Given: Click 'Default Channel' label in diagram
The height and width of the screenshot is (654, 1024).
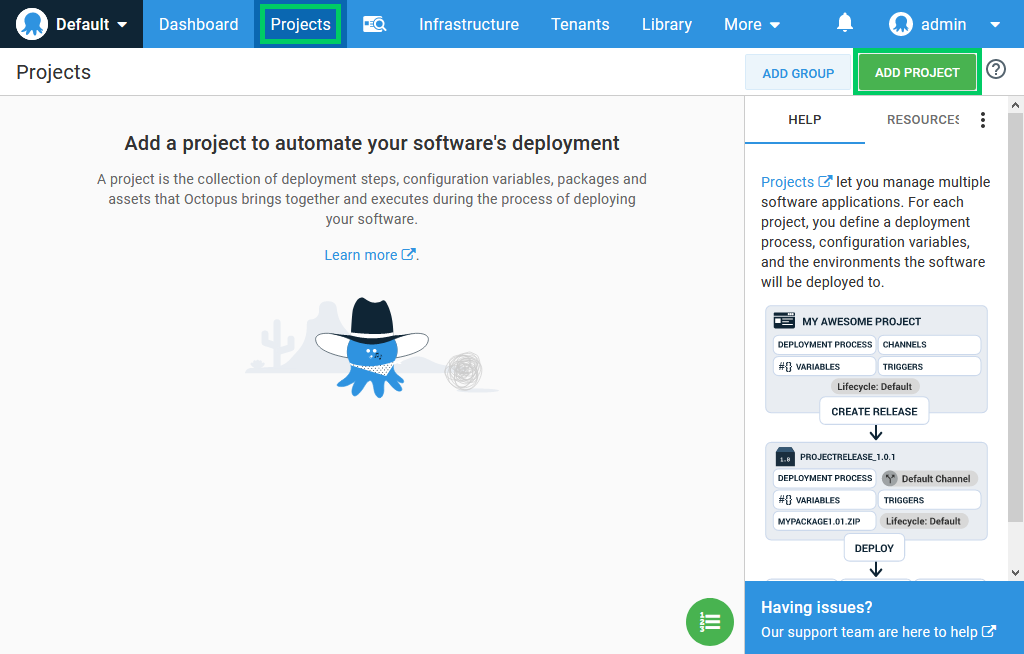Looking at the screenshot, I should coord(929,478).
